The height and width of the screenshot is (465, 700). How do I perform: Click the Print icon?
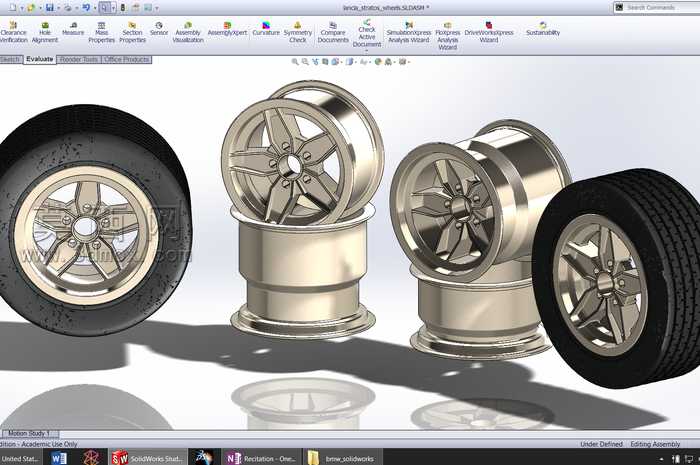(x=68, y=8)
